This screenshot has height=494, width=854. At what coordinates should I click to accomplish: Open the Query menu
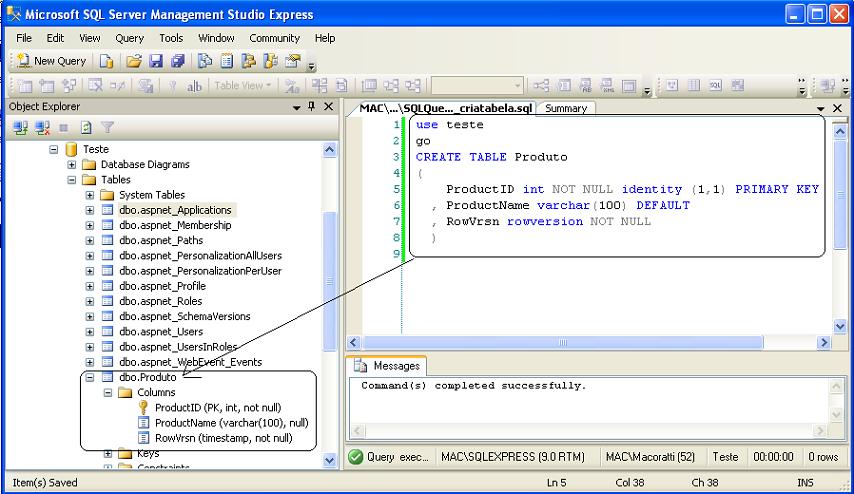[130, 38]
